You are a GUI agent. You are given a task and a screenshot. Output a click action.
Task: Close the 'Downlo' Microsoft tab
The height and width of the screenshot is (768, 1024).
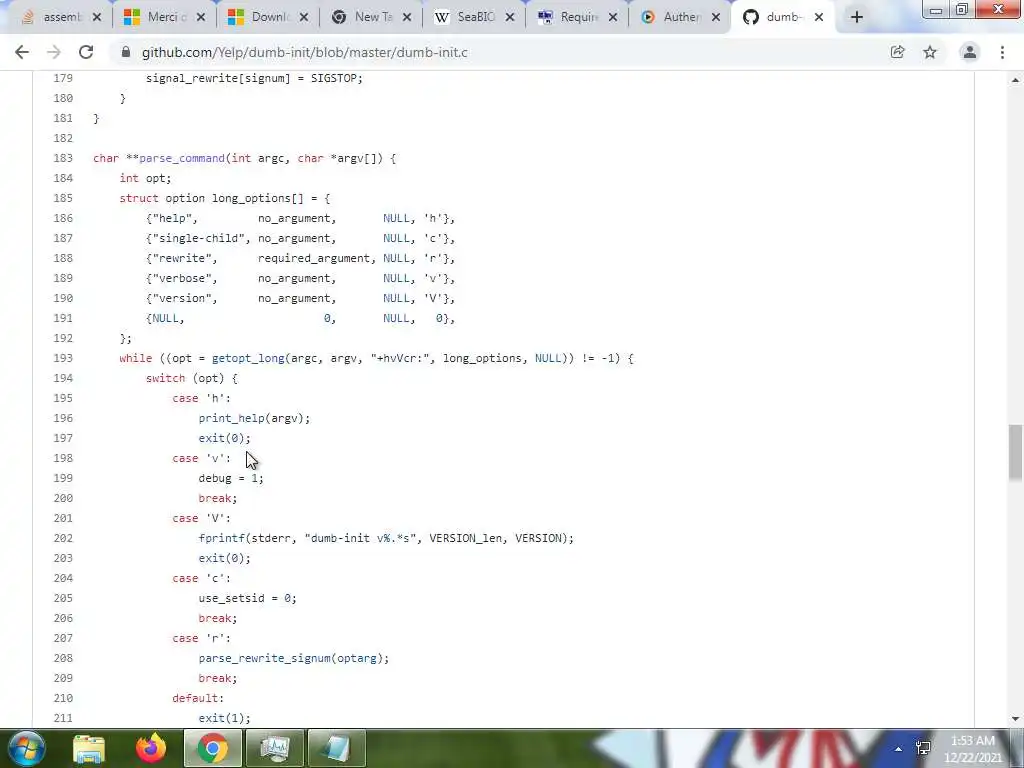pyautogui.click(x=304, y=17)
